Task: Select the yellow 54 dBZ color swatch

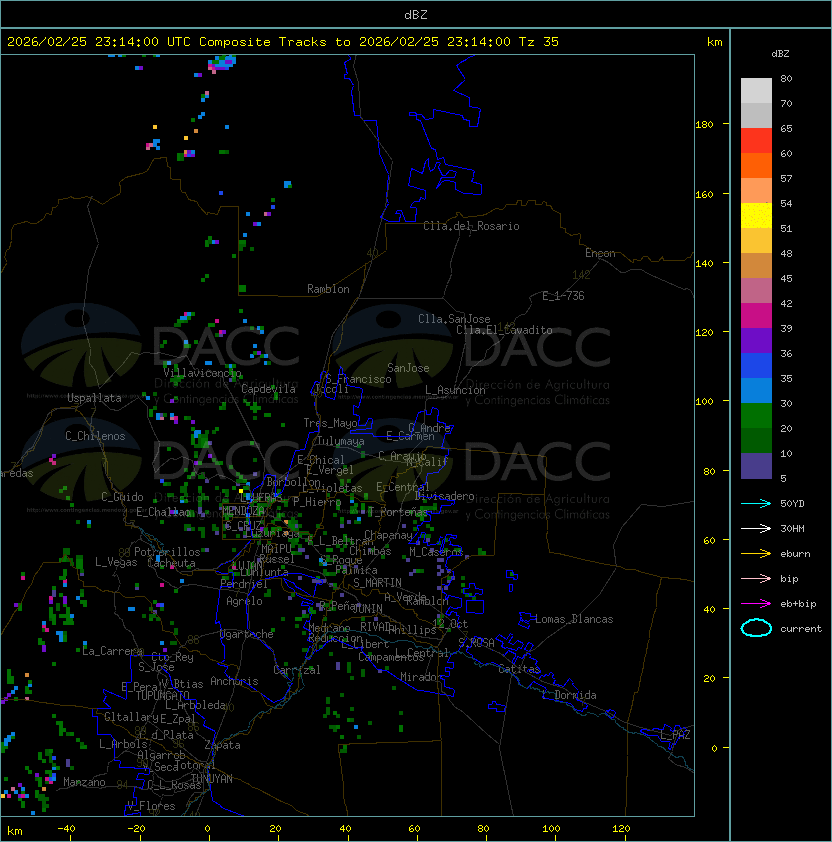Action: click(756, 216)
